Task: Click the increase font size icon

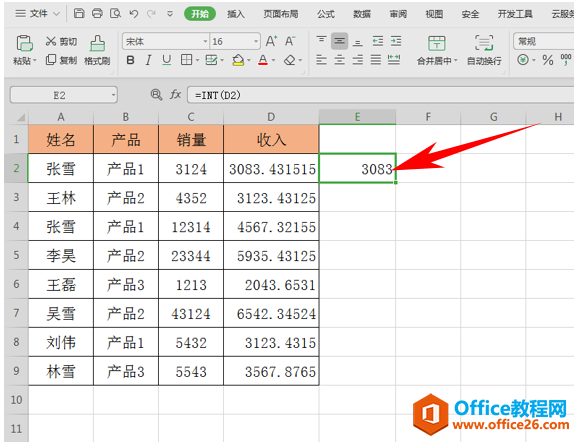Action: coord(271,41)
